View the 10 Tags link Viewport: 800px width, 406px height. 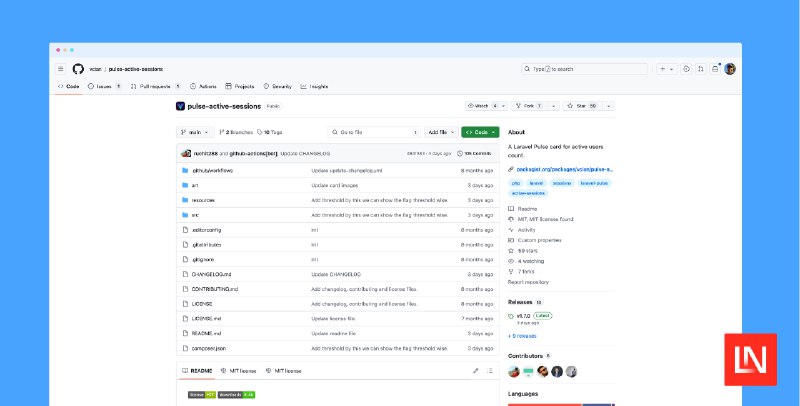click(270, 132)
